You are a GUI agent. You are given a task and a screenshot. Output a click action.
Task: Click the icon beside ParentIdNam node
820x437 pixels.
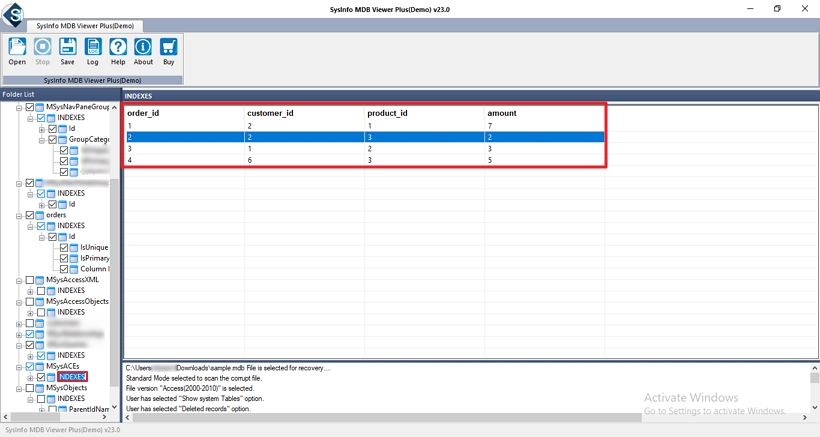[62, 409]
